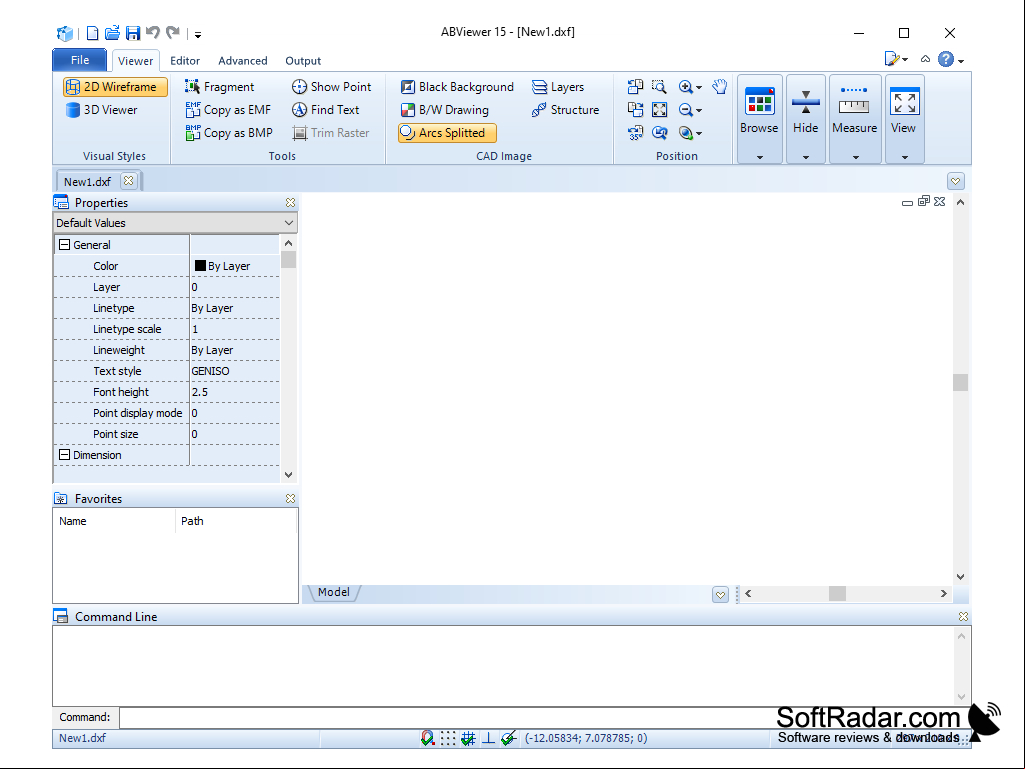Viewport: 1025px width, 769px height.
Task: Open the Layers dialog
Action: pos(558,87)
